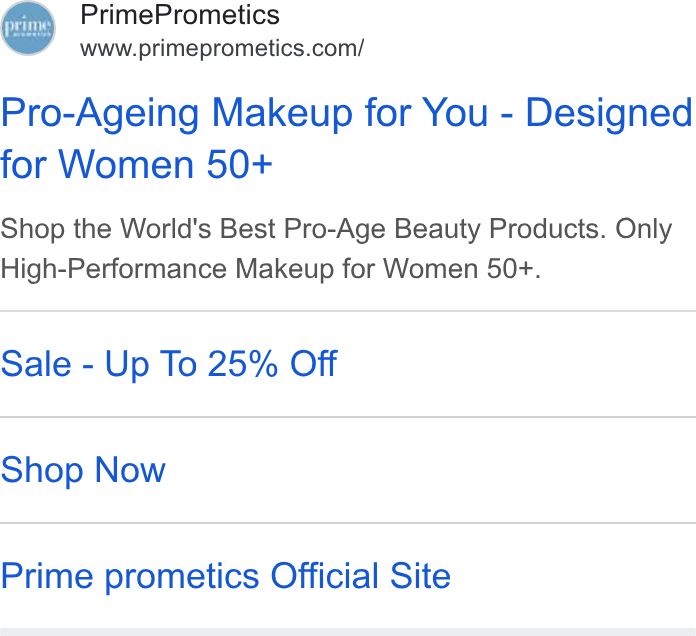
Task: Click the word 'Designed' in the headline
Action: click(x=609, y=113)
